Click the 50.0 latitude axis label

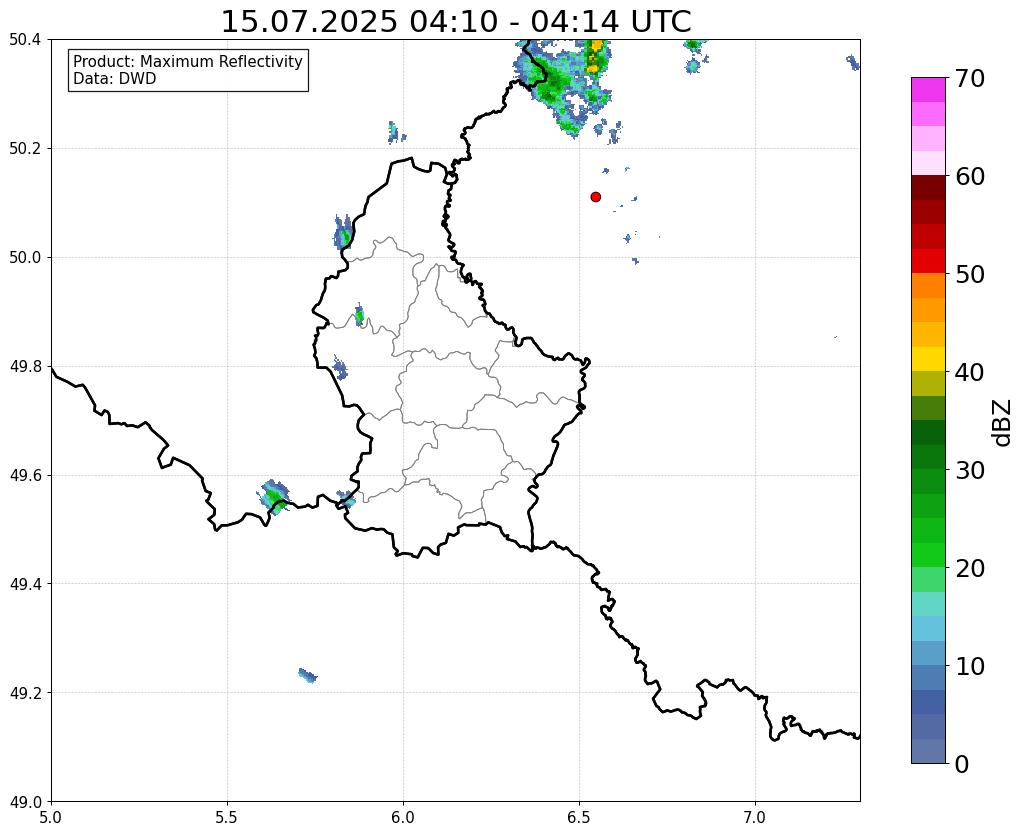[25, 258]
